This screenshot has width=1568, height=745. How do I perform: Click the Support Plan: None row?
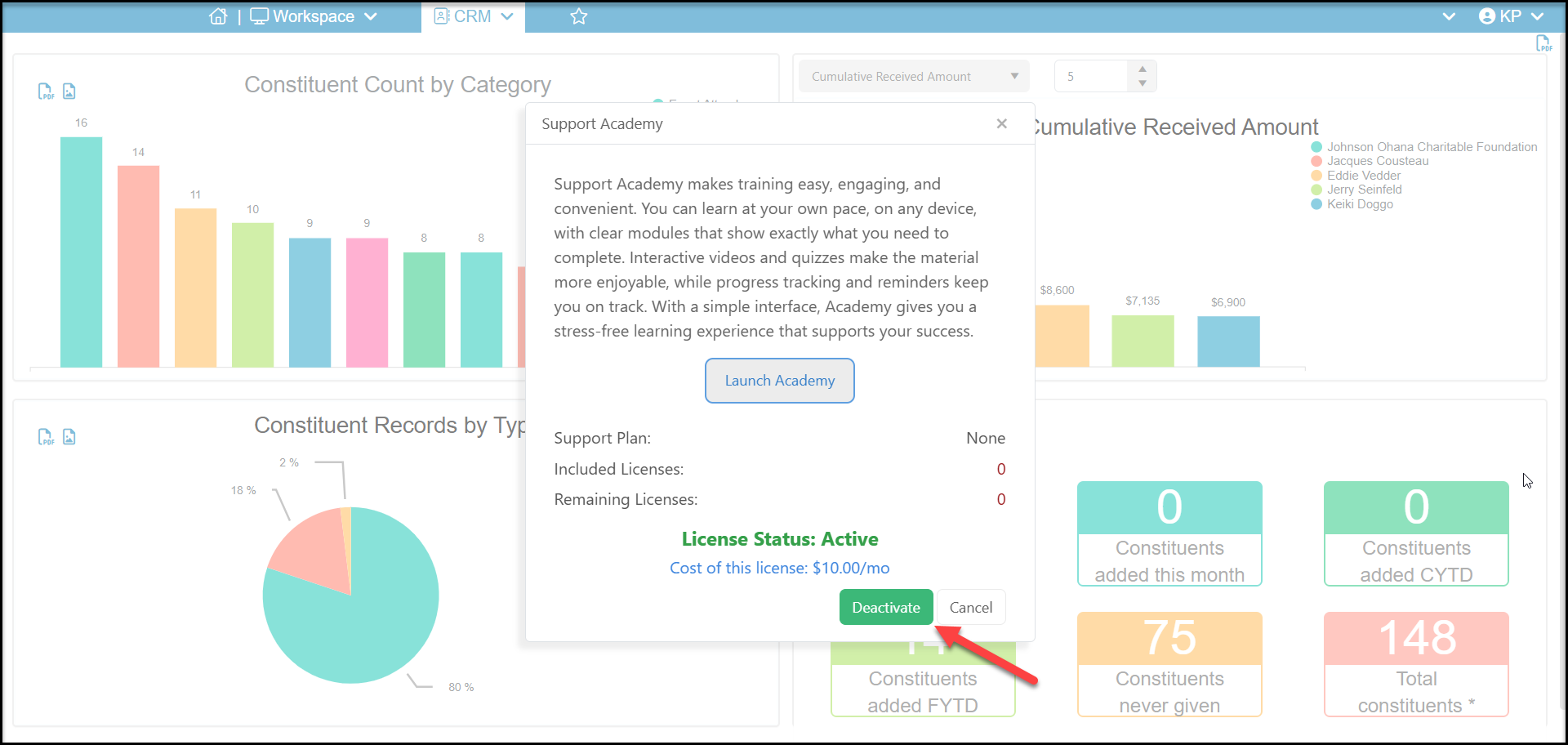[780, 438]
